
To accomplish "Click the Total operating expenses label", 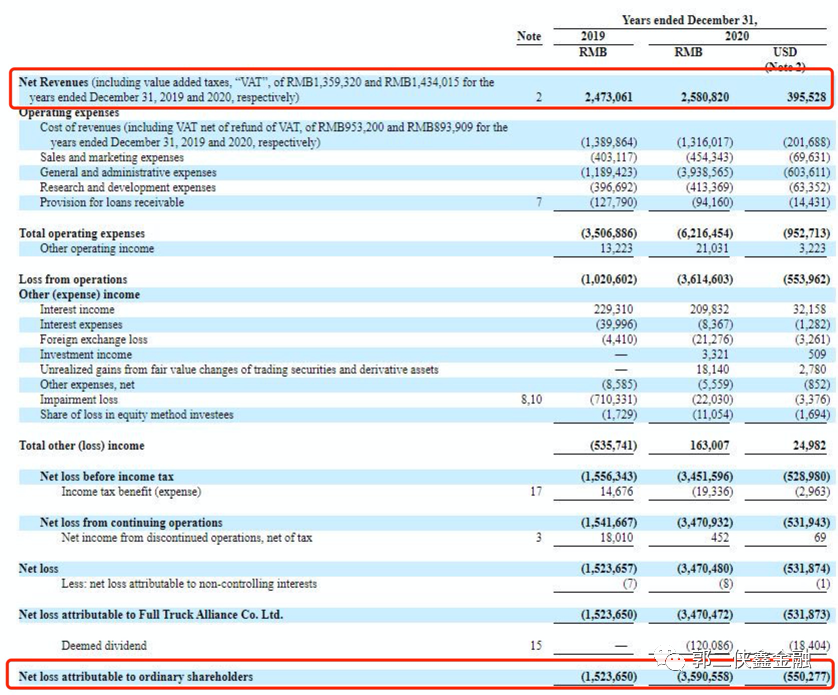I will click(82, 234).
